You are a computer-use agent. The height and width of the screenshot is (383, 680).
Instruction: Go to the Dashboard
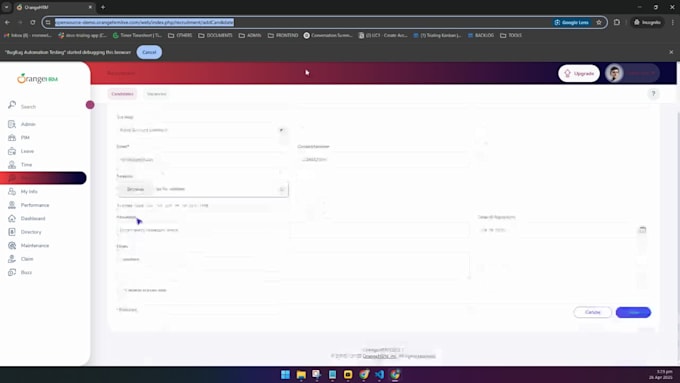33,219
